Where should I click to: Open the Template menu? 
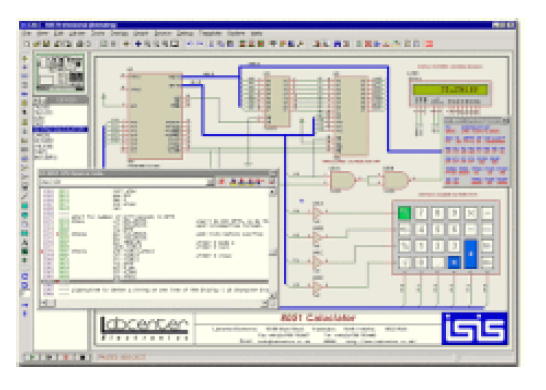[x=210, y=34]
